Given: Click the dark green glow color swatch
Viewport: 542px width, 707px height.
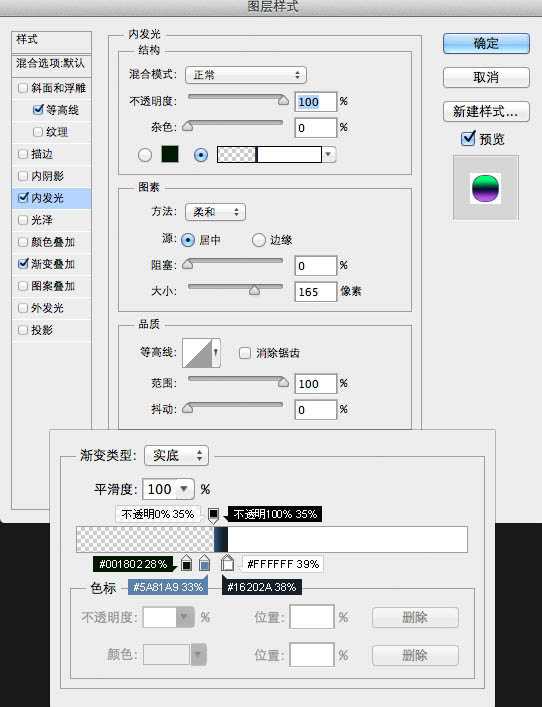Looking at the screenshot, I should point(170,154).
